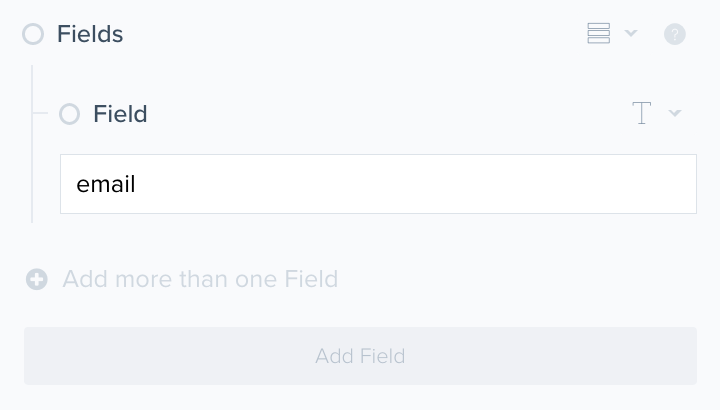The height and width of the screenshot is (410, 720).
Task: Click the 'Add more than one Field' link
Action: (200, 279)
